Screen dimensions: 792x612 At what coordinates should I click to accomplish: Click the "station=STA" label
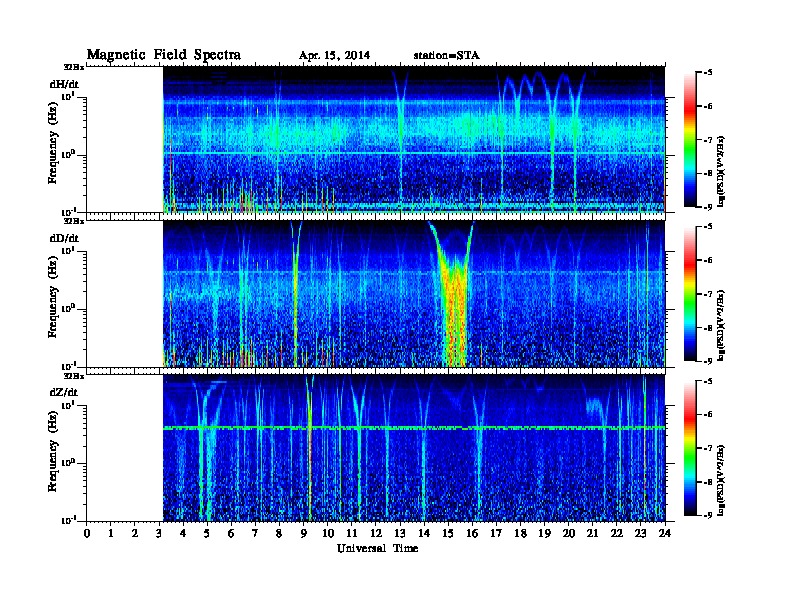pyautogui.click(x=447, y=56)
